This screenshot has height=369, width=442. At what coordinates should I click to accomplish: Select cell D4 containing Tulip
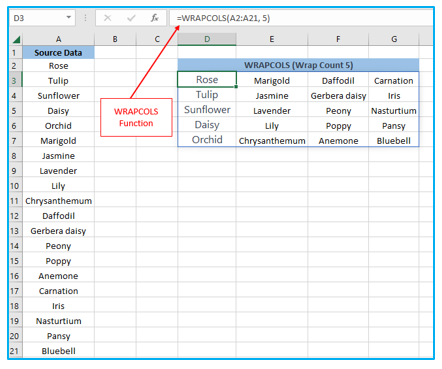click(x=207, y=95)
